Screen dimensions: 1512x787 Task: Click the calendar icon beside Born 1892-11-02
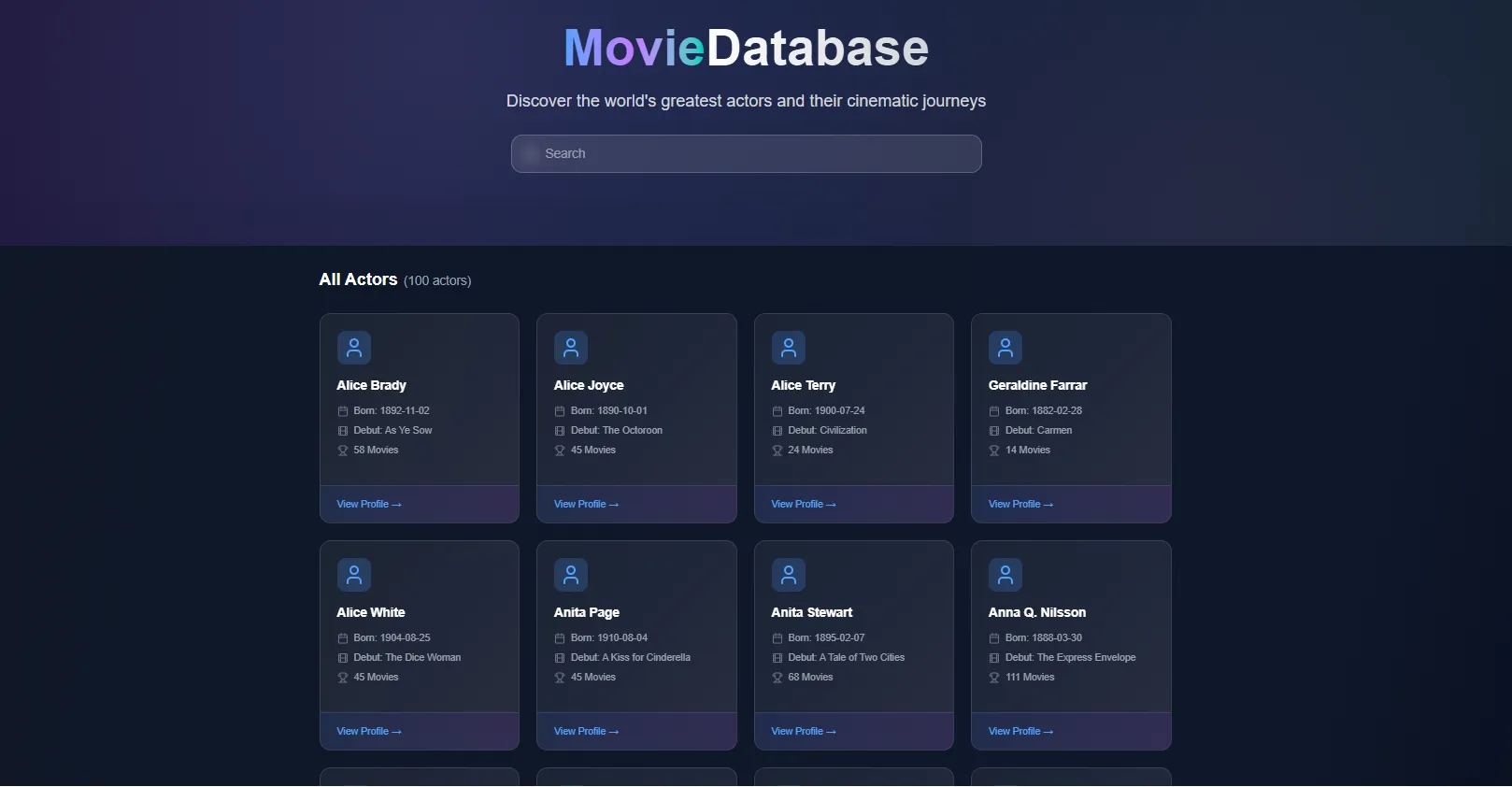[x=343, y=411]
